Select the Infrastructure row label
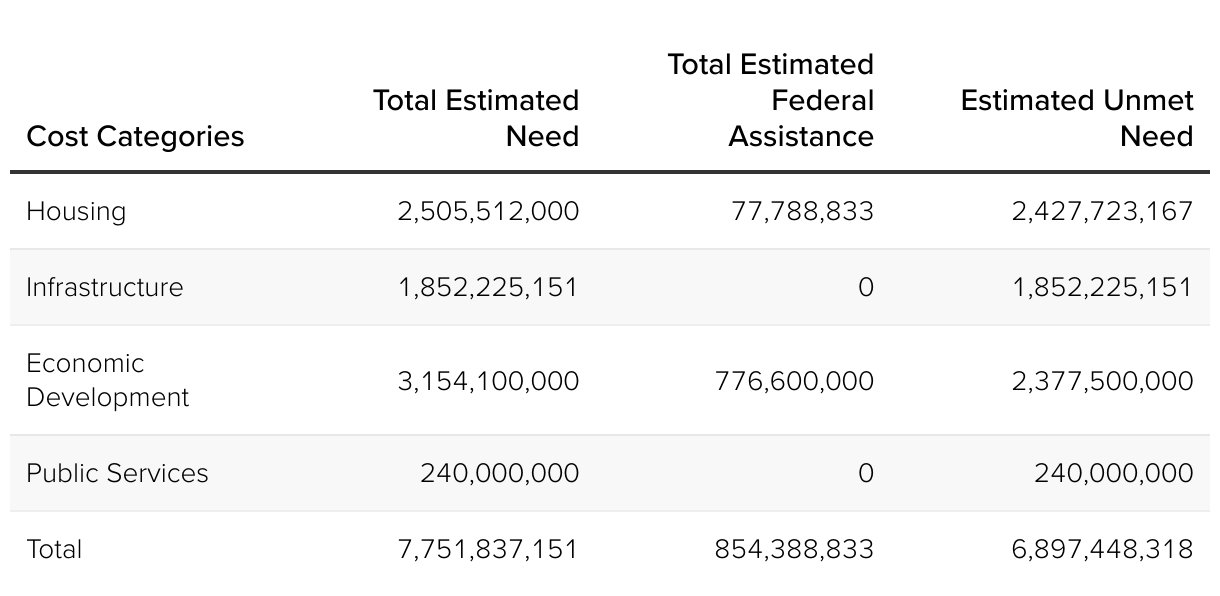 coord(105,287)
